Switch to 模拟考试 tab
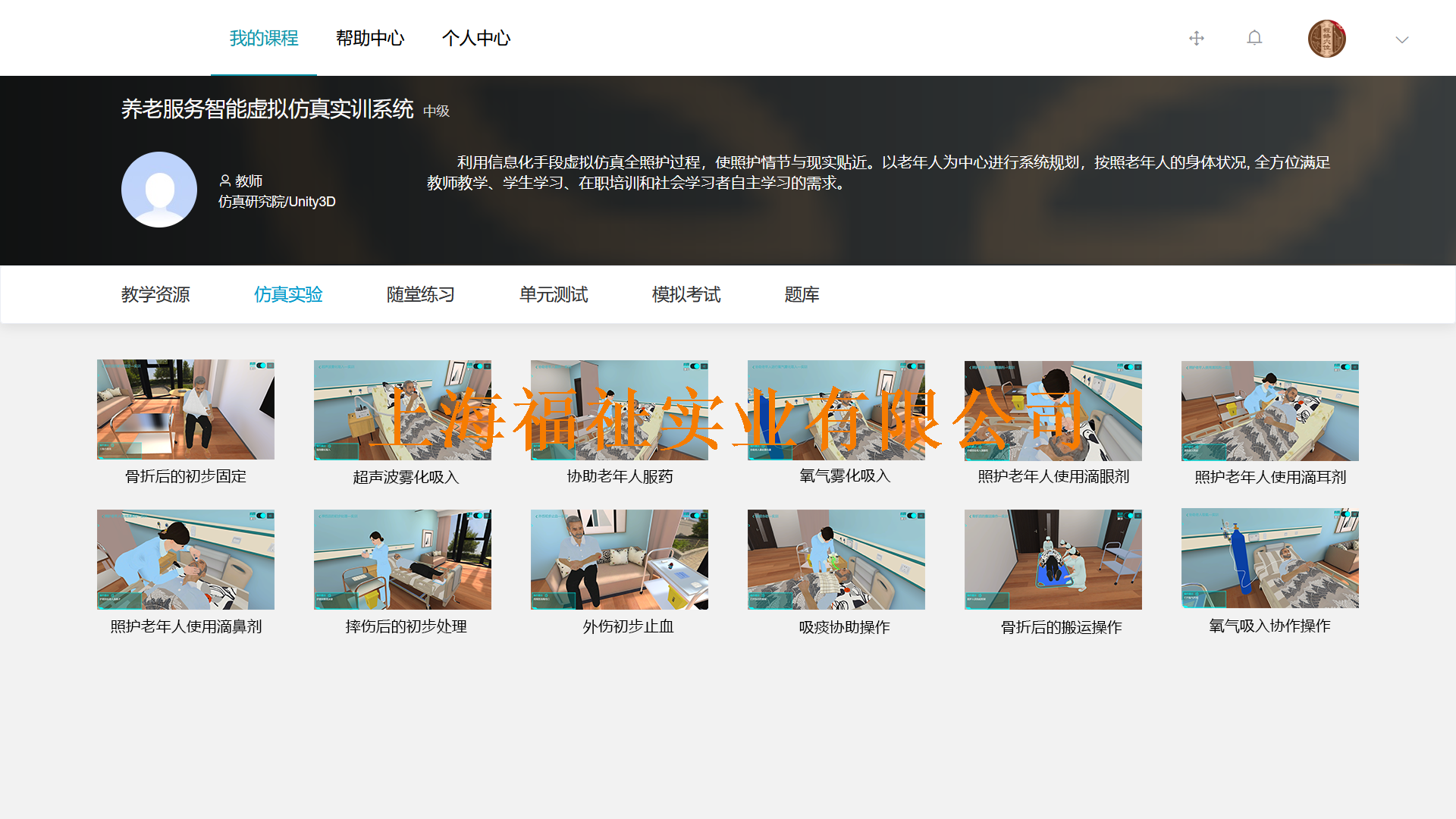The width and height of the screenshot is (1456, 819). (x=686, y=294)
